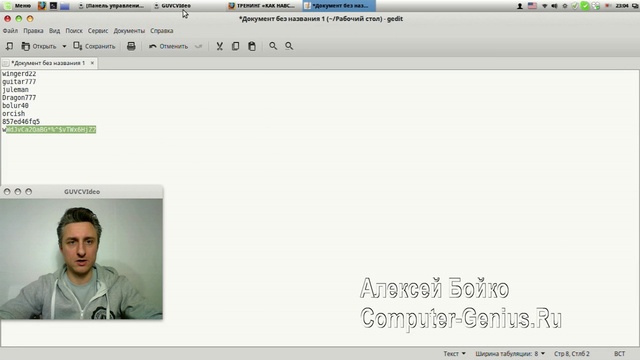Launch the terminal from panel launcher
The image size is (640, 360).
53,6
